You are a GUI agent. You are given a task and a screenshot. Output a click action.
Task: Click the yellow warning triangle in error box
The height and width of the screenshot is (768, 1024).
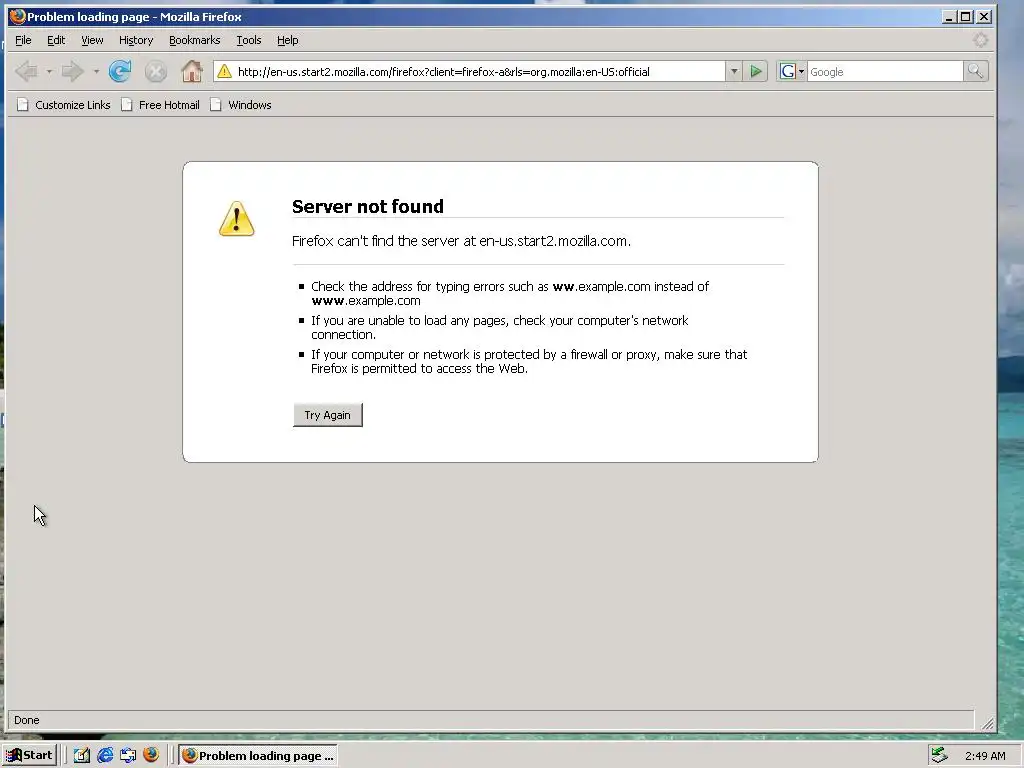click(236, 218)
